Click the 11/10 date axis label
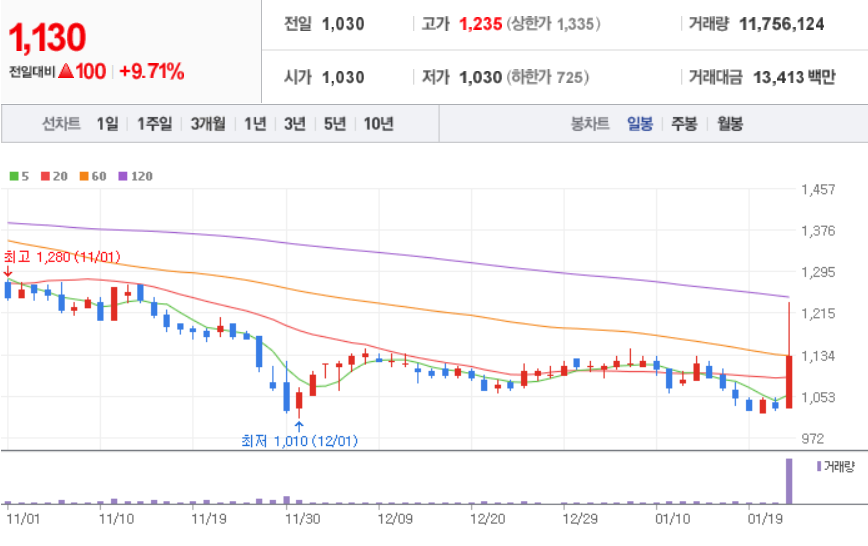Viewport: 868px width, 546px height. click(116, 519)
